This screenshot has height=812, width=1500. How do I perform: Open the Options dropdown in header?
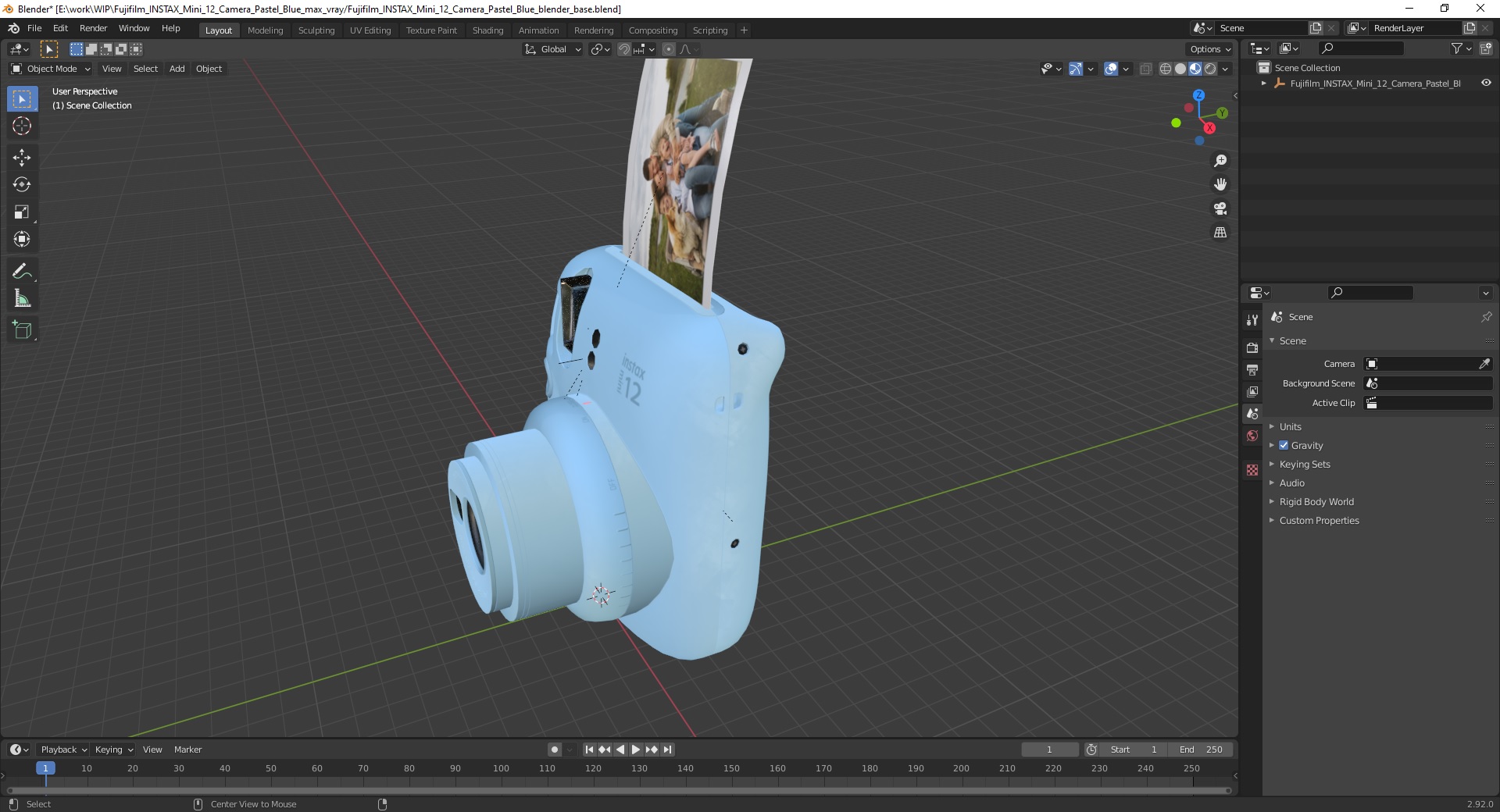click(1209, 49)
